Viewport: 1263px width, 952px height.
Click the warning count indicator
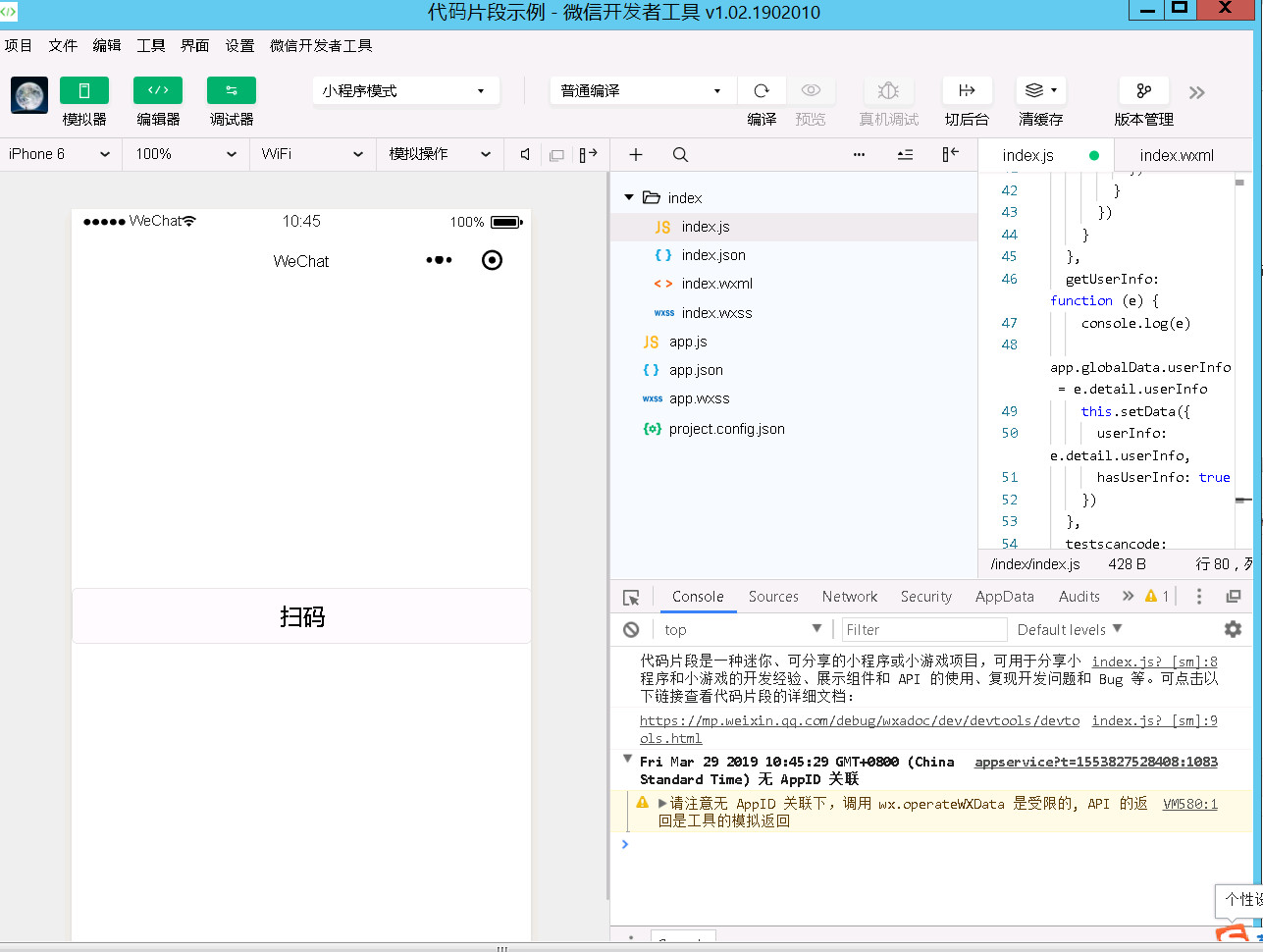(1157, 596)
